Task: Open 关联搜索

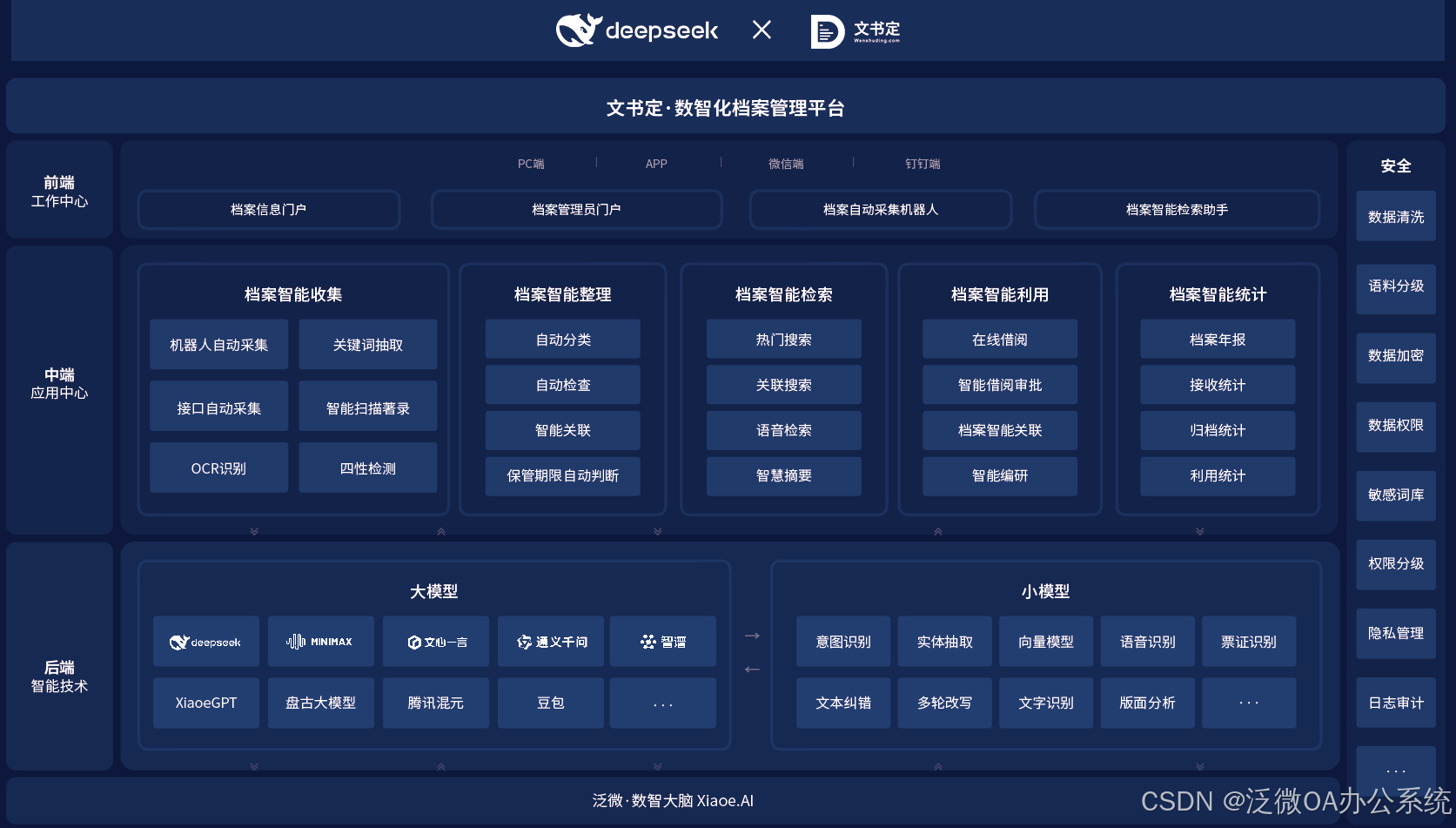Action: 784,385
